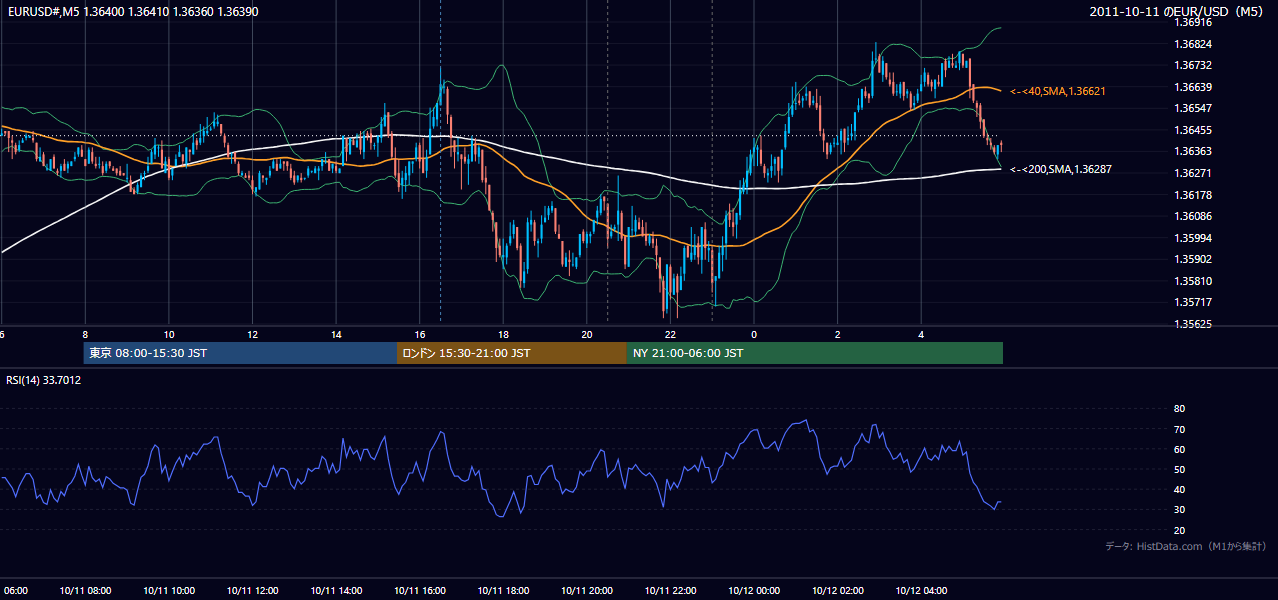Click price level 1.36455 on the axis
The image size is (1278, 600).
1193,130
